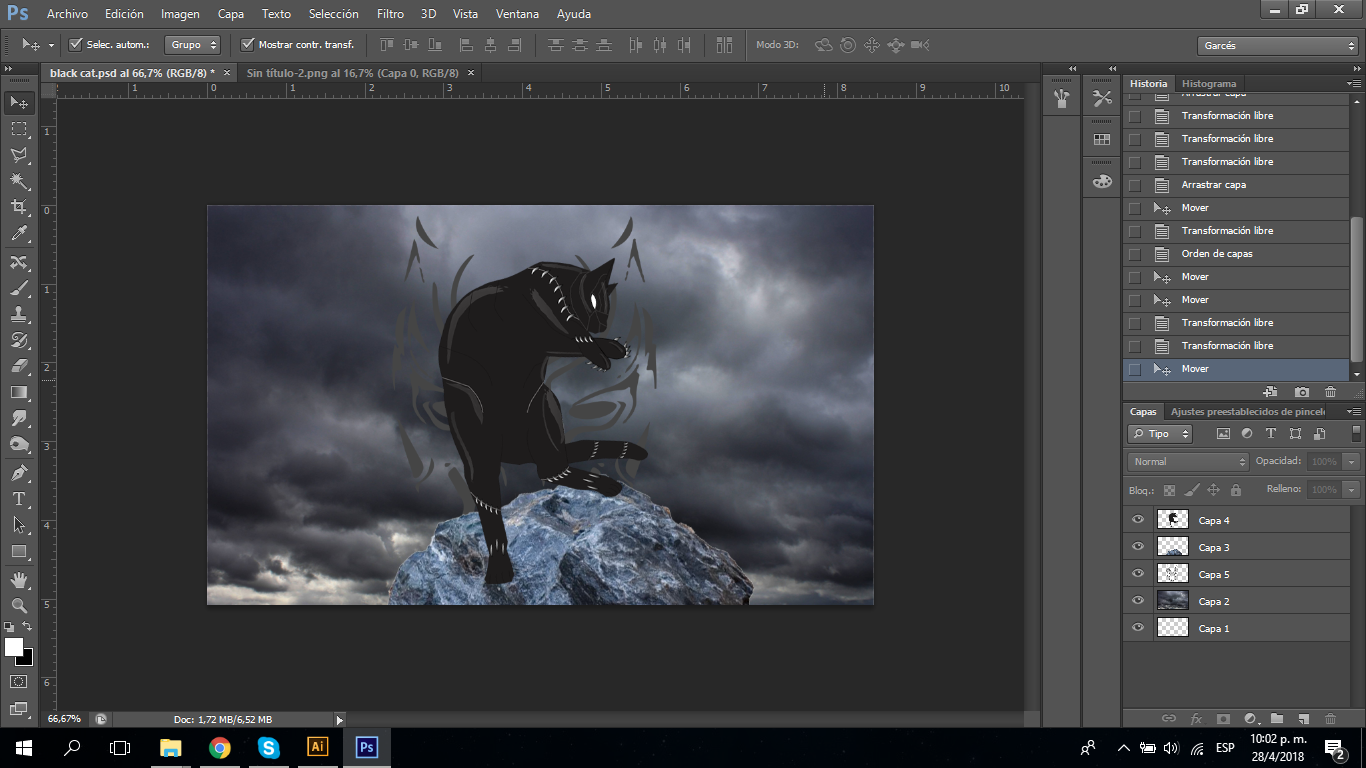Select the Crop tool
Viewport: 1366px width, 768px height.
(x=19, y=207)
